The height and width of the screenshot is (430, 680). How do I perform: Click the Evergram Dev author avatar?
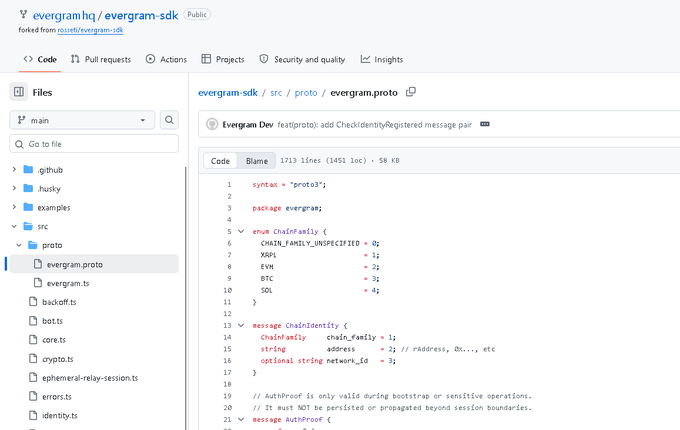212,124
